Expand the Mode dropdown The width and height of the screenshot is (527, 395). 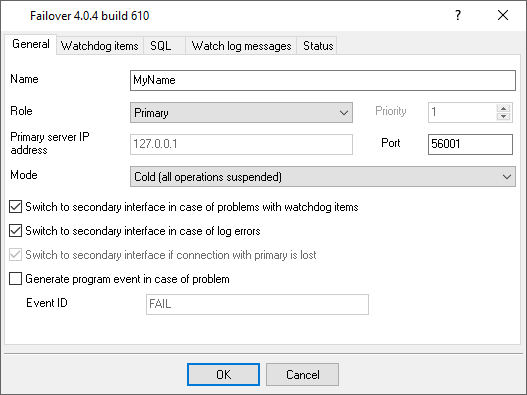323,176
